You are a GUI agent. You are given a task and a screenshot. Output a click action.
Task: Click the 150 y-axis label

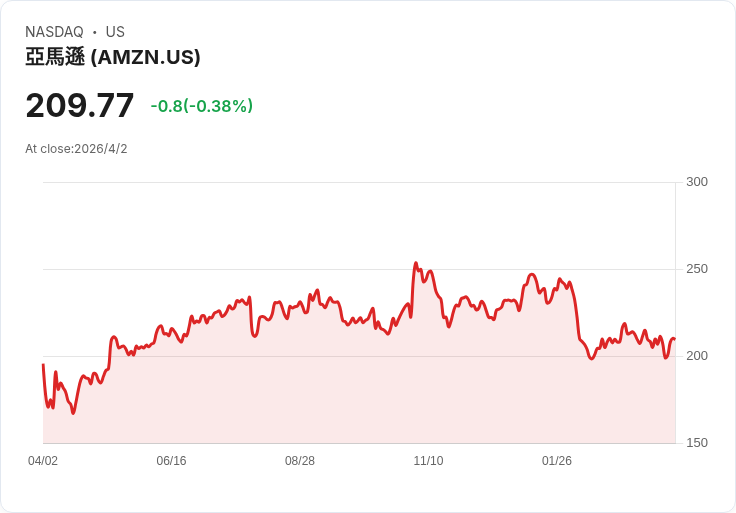point(697,442)
